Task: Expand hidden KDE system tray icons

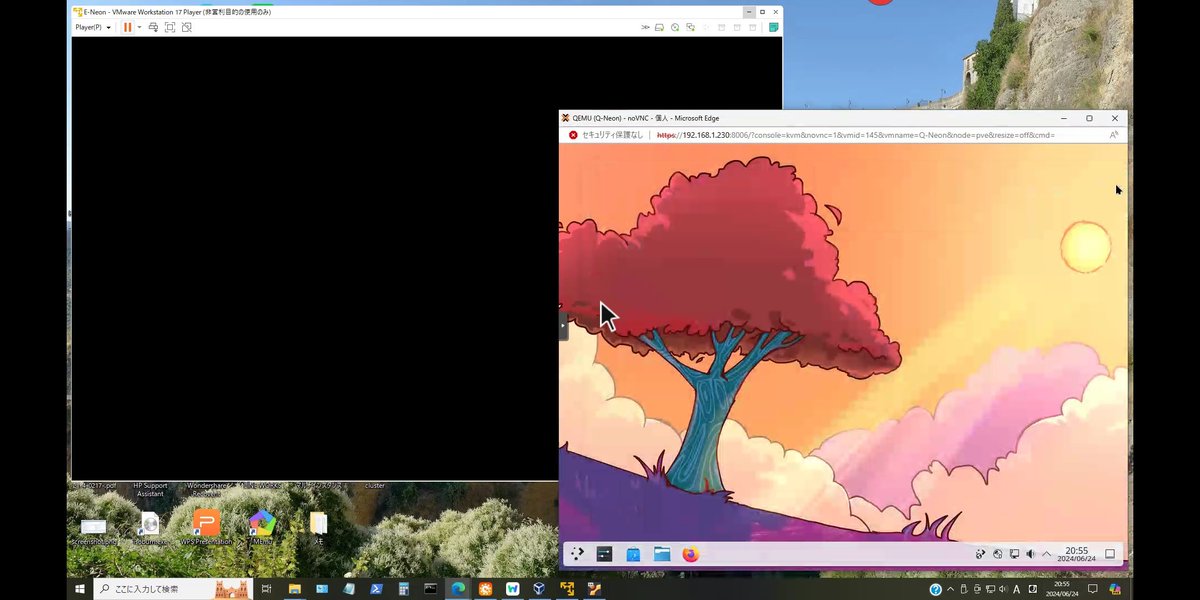Action: 1046,554
